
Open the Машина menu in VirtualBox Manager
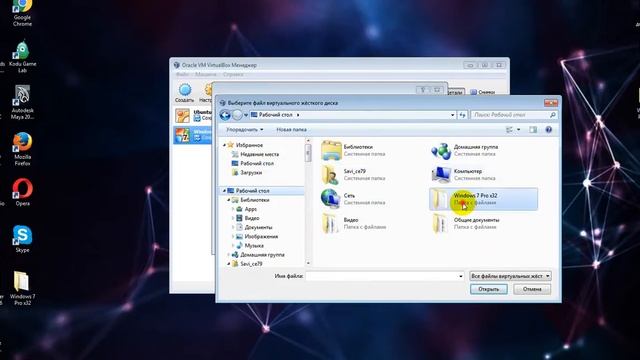click(205, 75)
